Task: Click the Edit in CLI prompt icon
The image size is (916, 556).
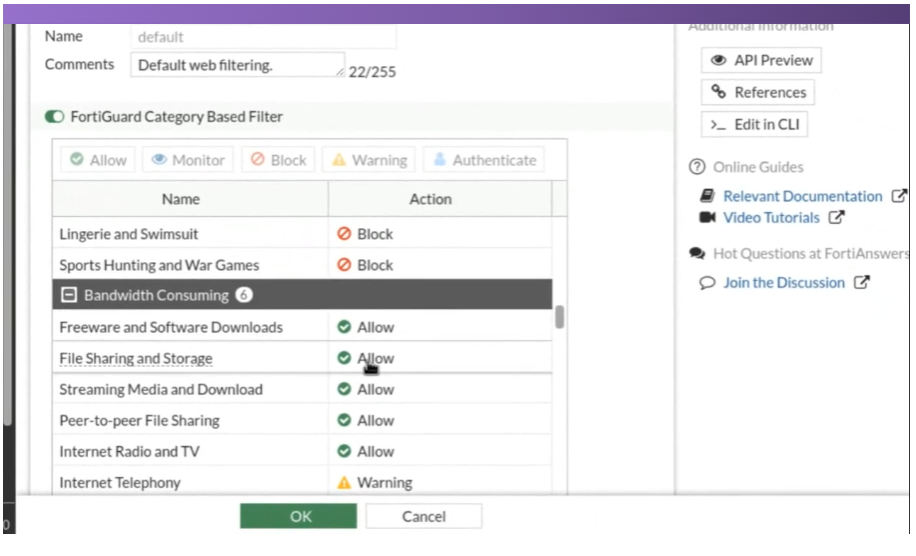Action: click(718, 124)
